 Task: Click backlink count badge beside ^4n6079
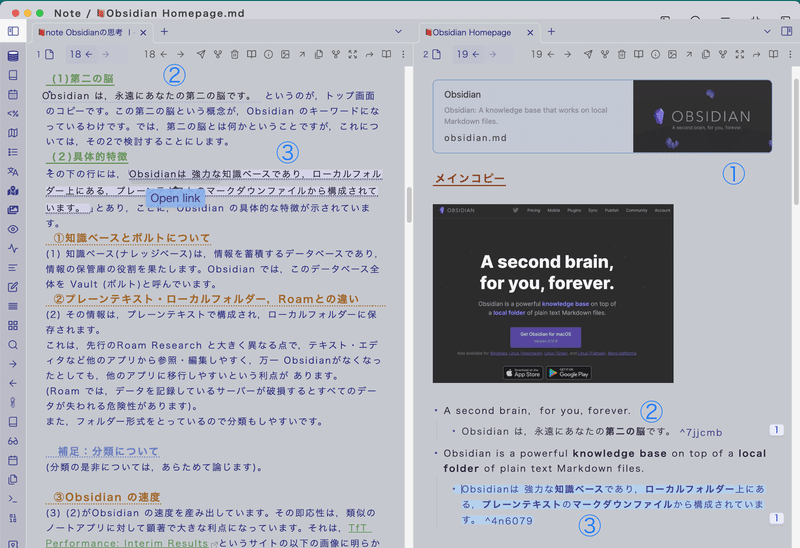(777, 518)
